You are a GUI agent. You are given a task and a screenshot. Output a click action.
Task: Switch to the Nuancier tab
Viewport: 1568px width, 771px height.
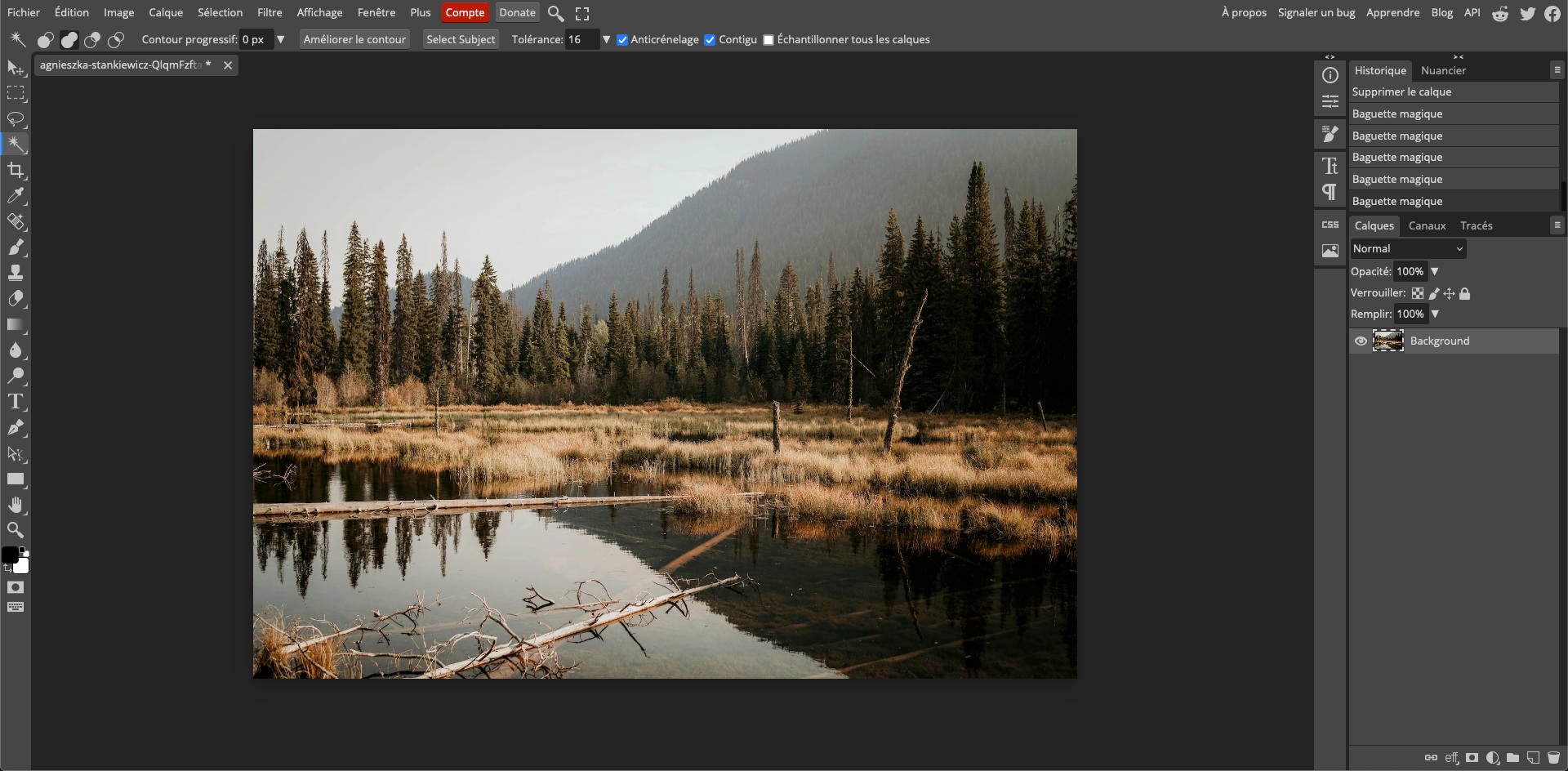(1443, 70)
